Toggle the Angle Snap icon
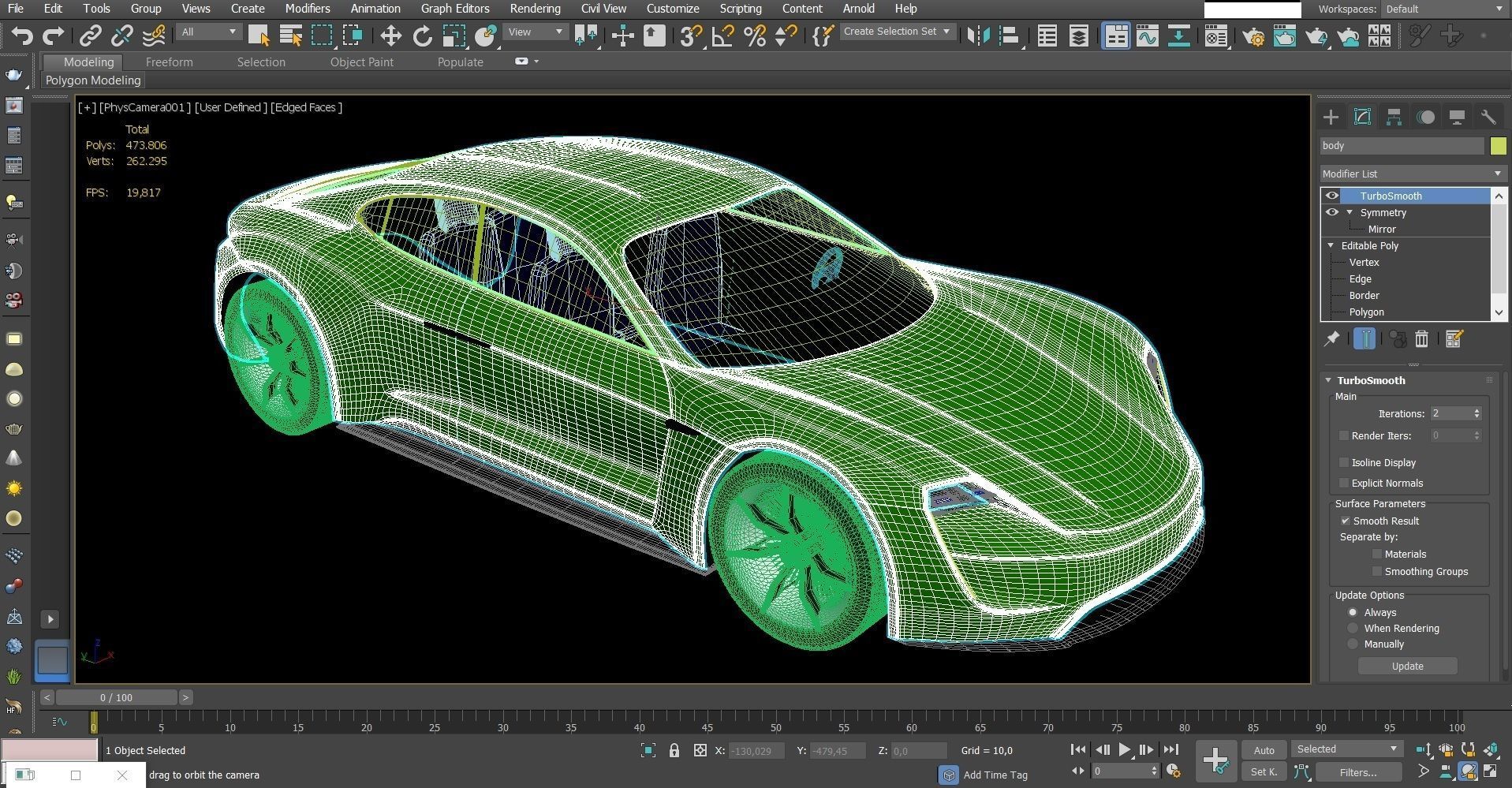 722,35
